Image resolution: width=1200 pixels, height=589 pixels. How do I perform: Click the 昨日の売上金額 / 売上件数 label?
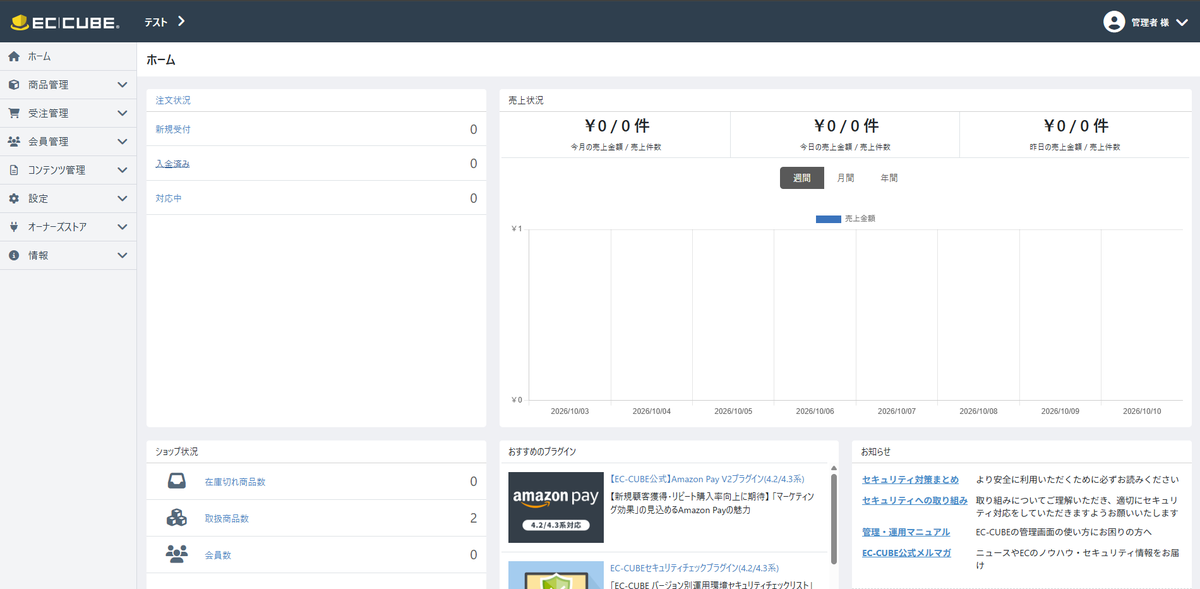click(x=1076, y=147)
